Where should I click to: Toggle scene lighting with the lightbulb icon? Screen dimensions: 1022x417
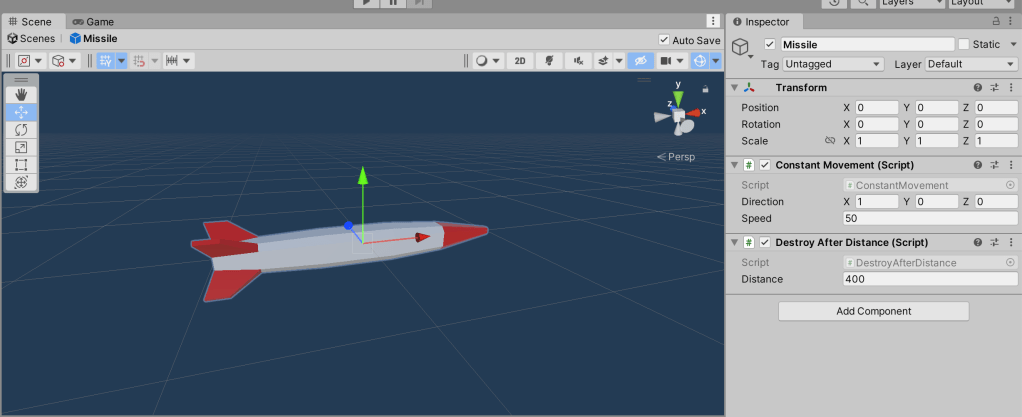pos(549,61)
